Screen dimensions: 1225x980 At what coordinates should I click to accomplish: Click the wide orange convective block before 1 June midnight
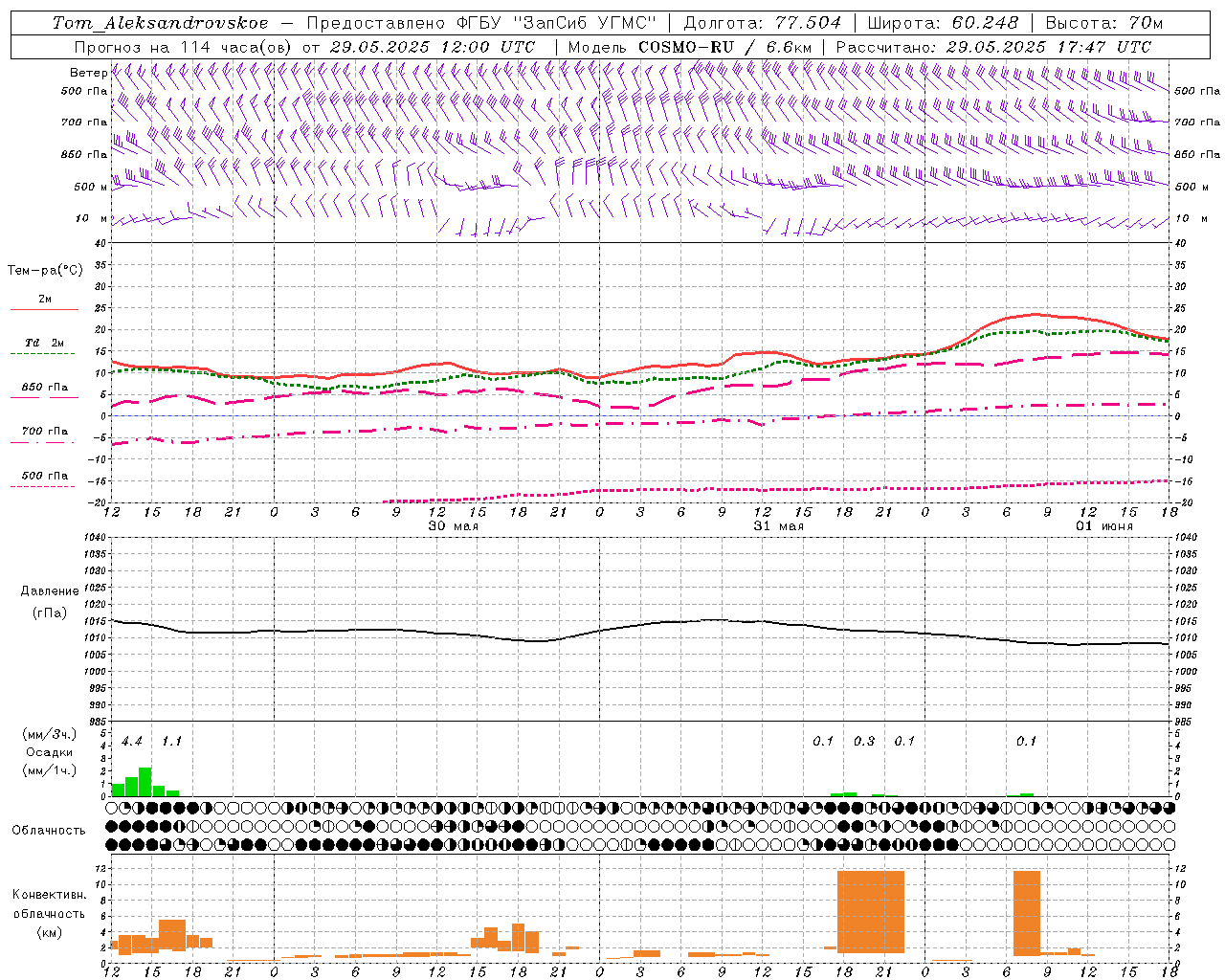(x=871, y=911)
